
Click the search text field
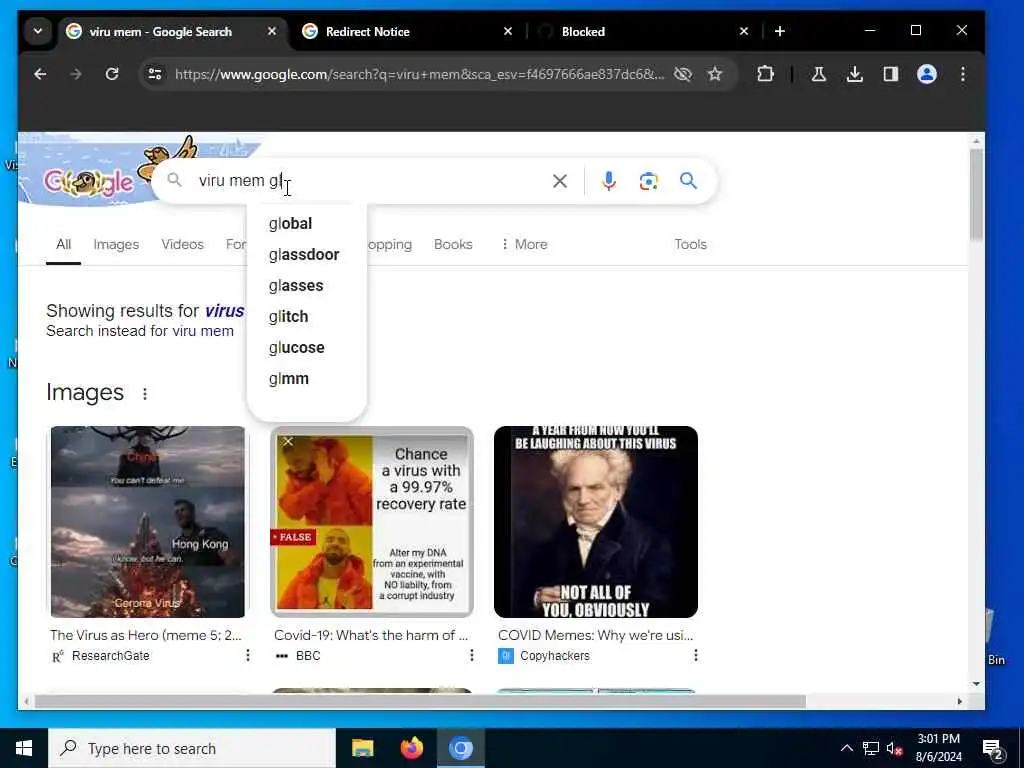369,181
